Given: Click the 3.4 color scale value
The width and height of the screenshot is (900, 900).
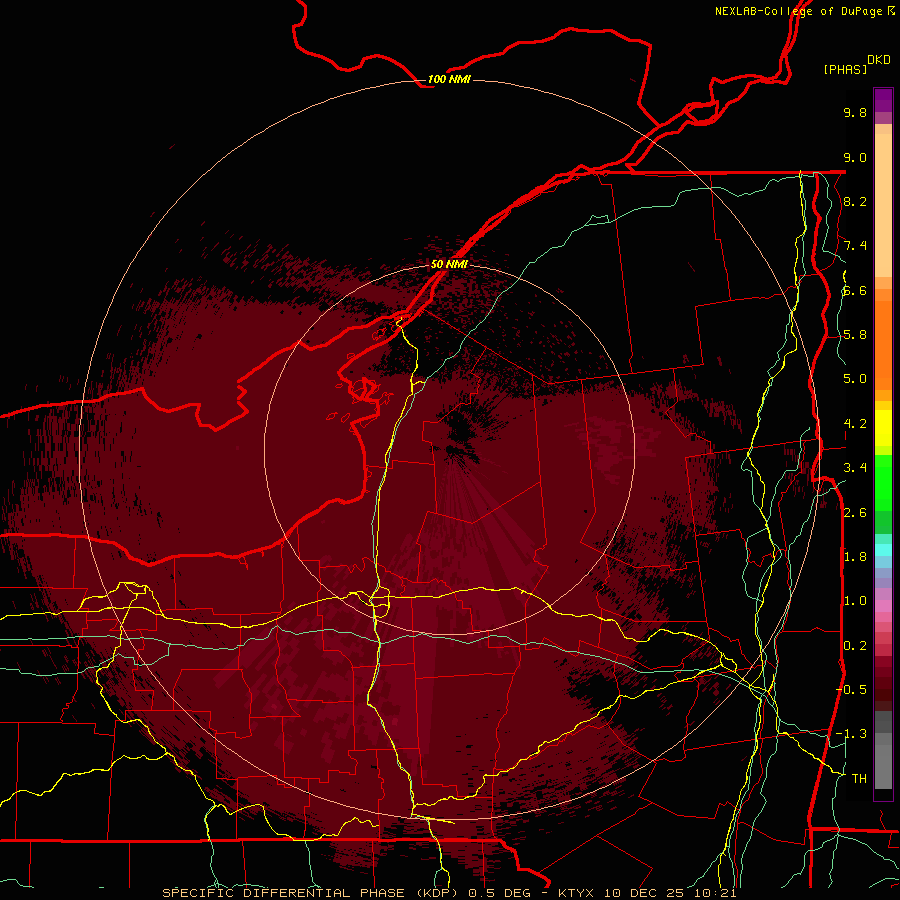Looking at the screenshot, I should point(855,468).
